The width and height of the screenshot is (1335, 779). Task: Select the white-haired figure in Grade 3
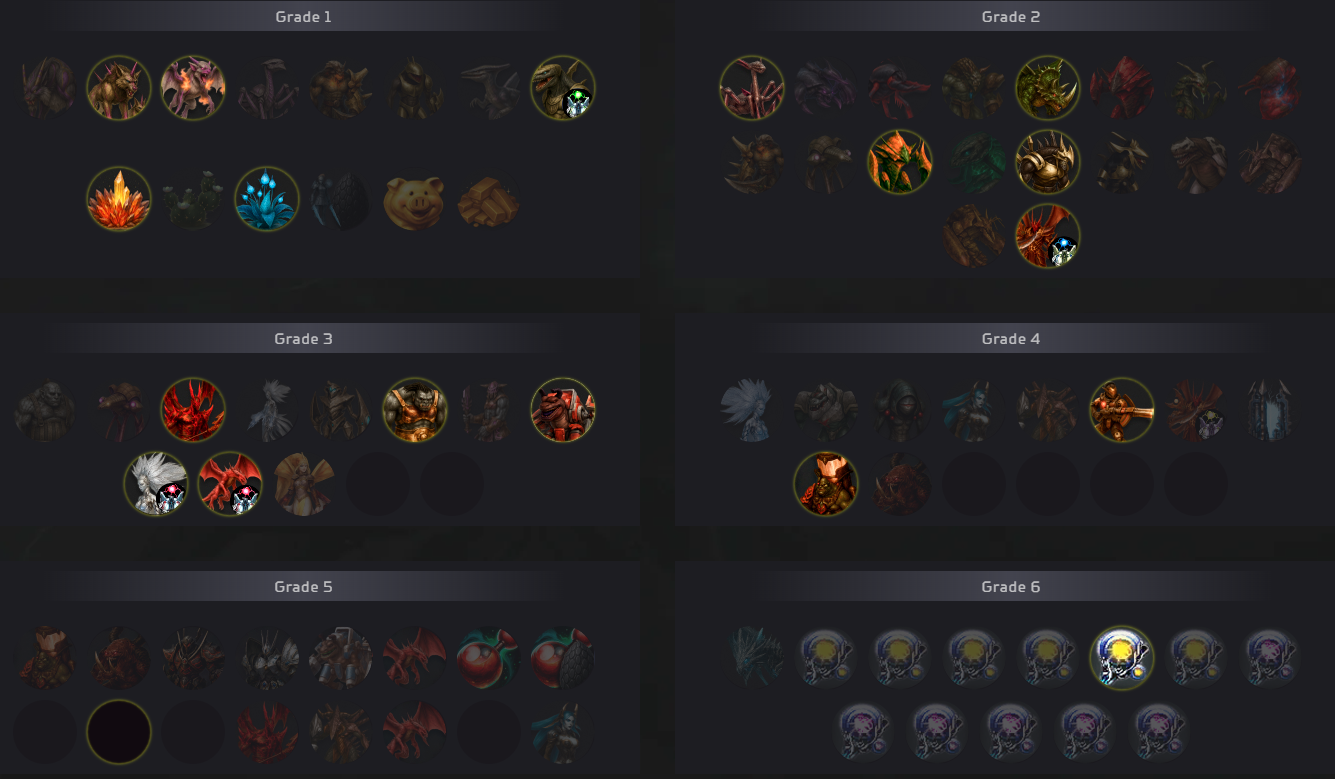pos(156,484)
